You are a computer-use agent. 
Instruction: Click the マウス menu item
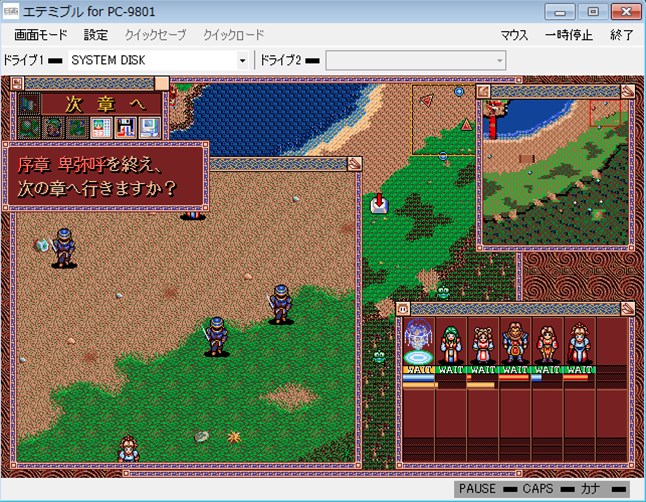[x=514, y=35]
